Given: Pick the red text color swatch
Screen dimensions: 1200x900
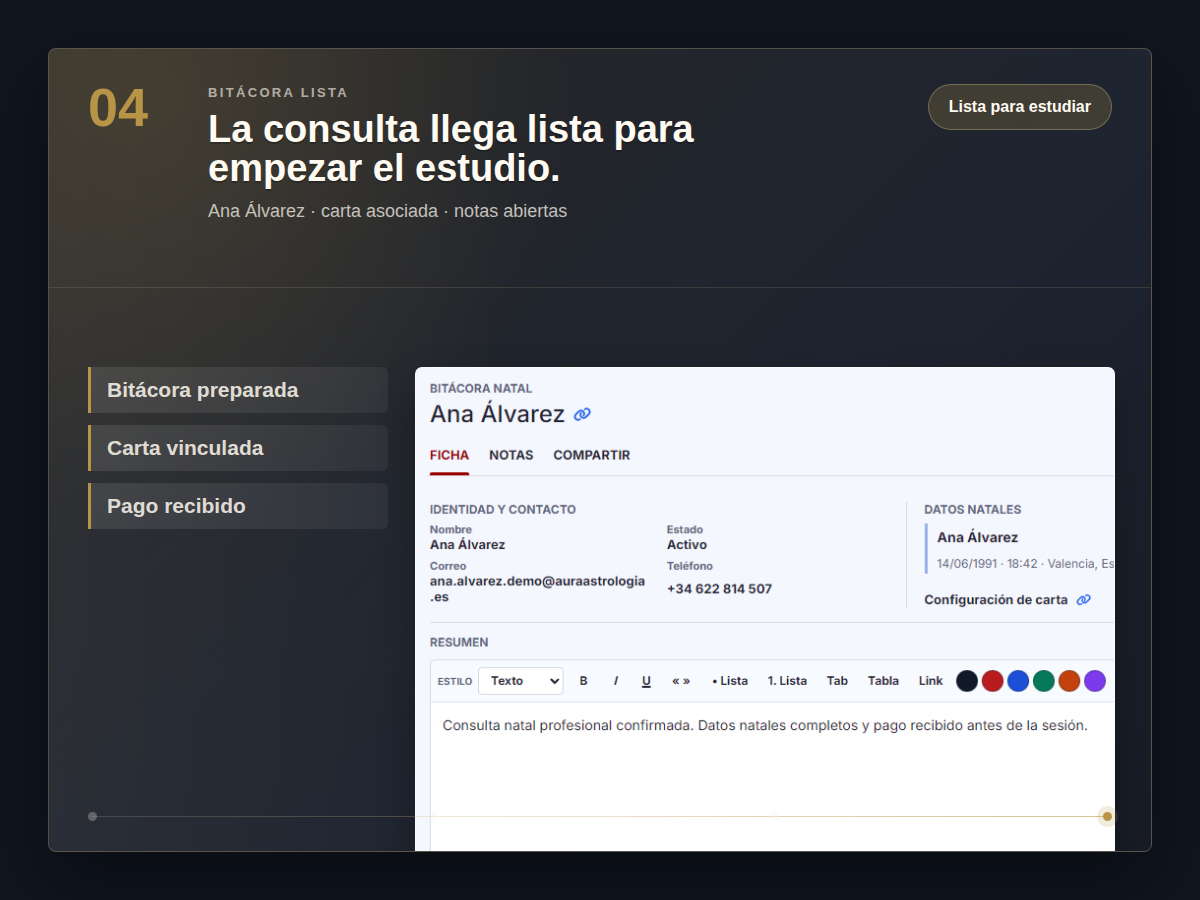Looking at the screenshot, I should (993, 681).
